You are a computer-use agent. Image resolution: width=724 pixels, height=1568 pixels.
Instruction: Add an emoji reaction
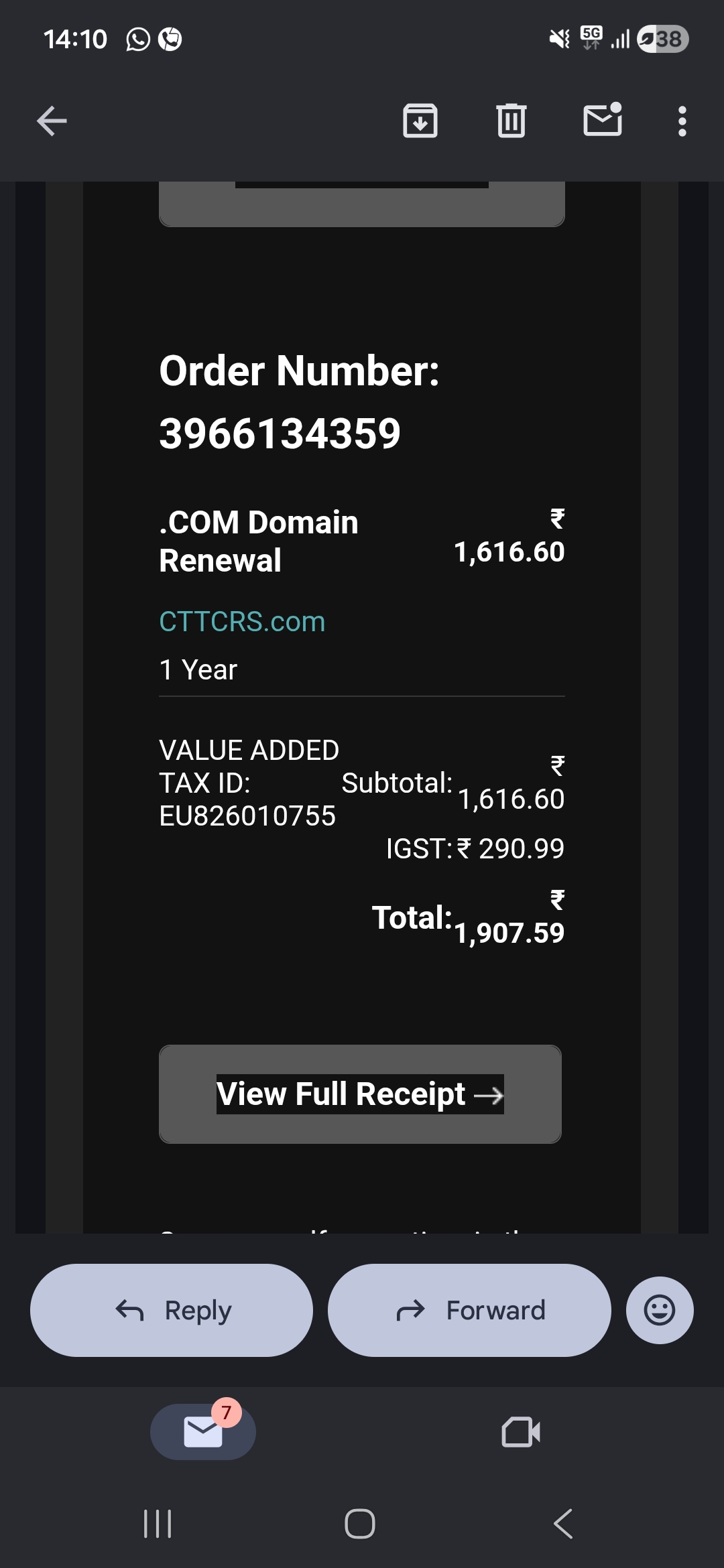coord(659,1310)
